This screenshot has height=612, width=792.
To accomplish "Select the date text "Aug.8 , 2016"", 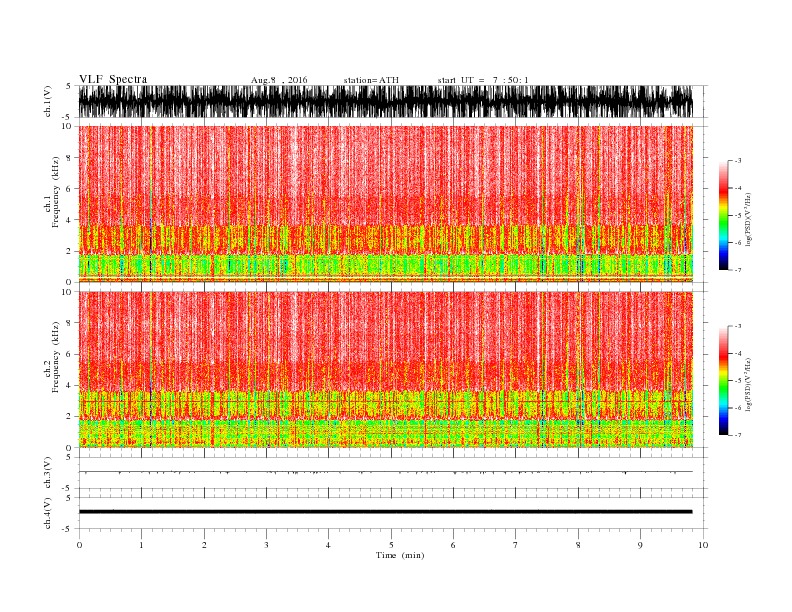I will coord(279,80).
